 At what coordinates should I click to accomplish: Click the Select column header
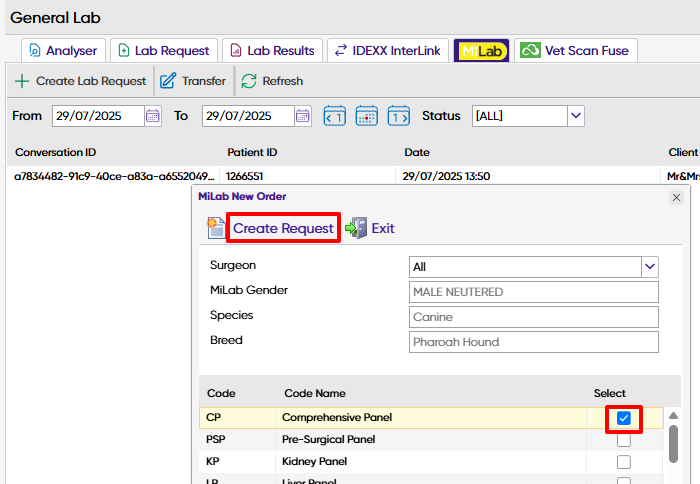609,393
